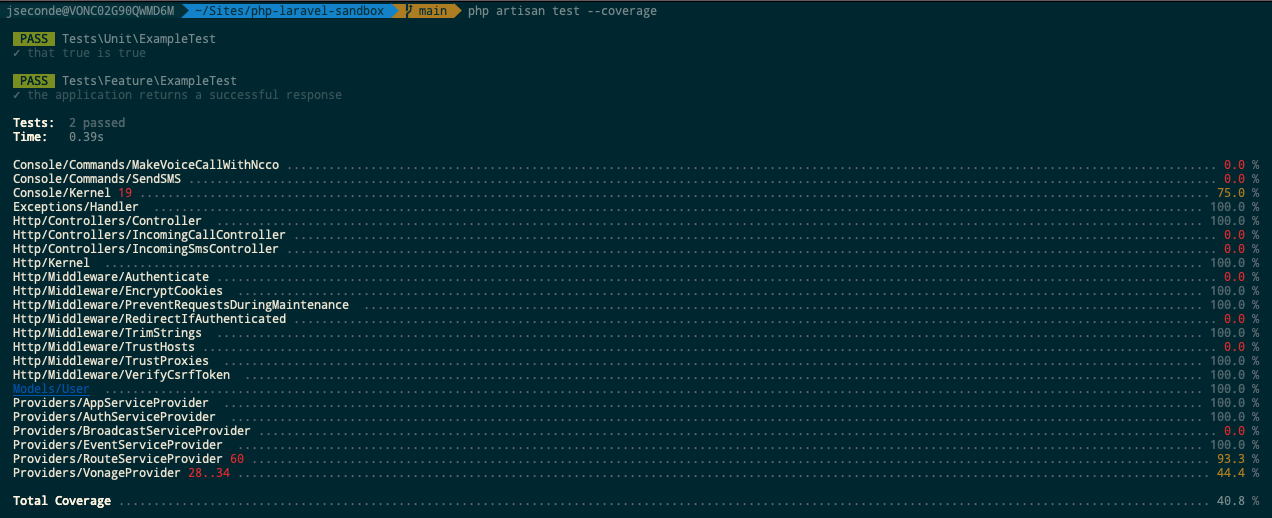
Task: Click Console/Commands/MakeVoiceCallWithNcco entry
Action: (146, 165)
